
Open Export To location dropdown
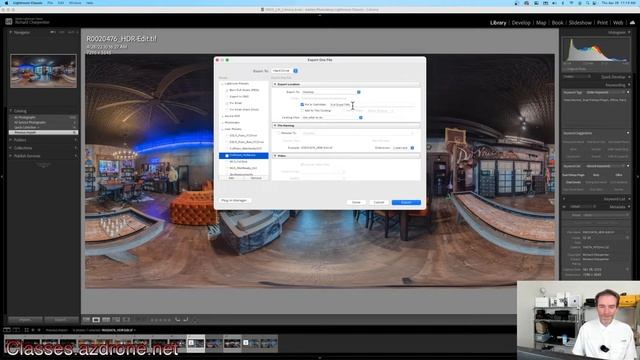[331, 92]
